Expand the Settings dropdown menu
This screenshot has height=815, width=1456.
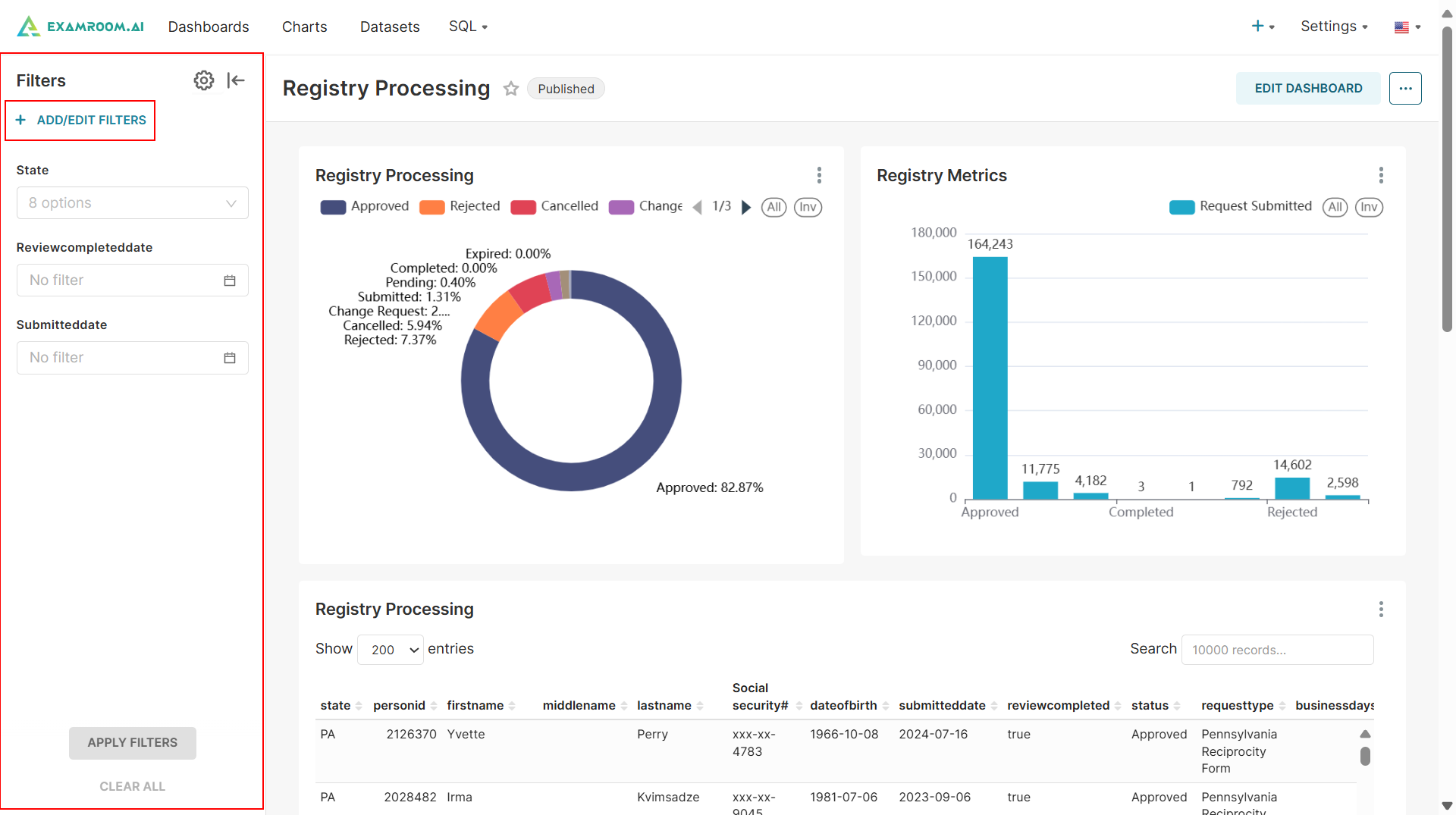click(x=1333, y=27)
